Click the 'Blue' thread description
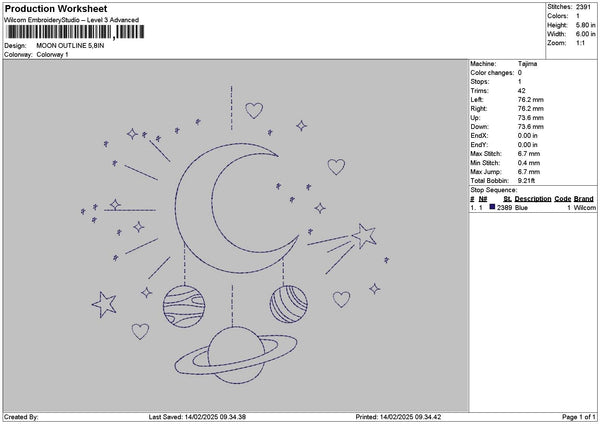Image resolution: width=600 pixels, height=424 pixels. (521, 208)
